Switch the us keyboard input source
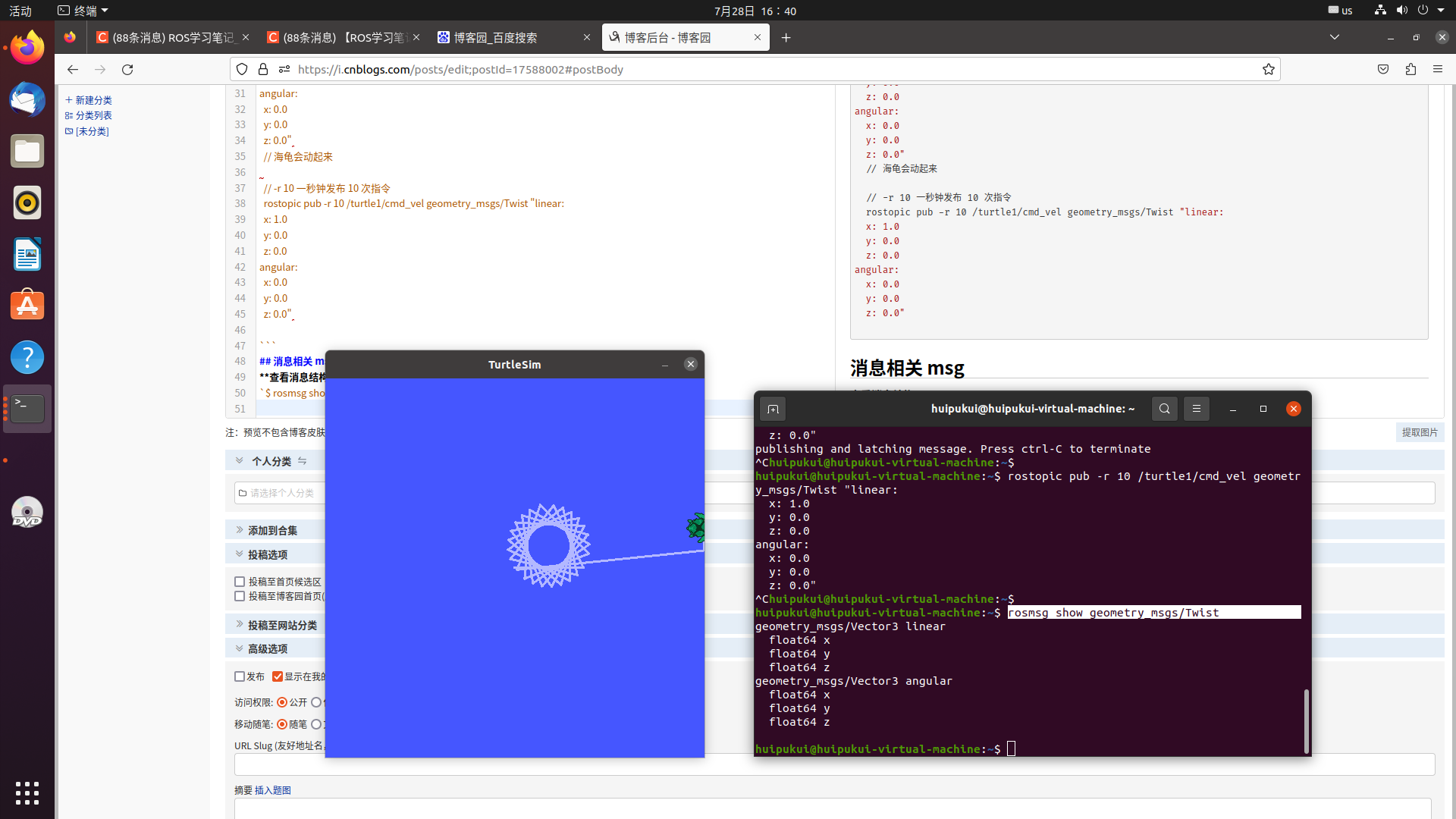 pyautogui.click(x=1341, y=10)
